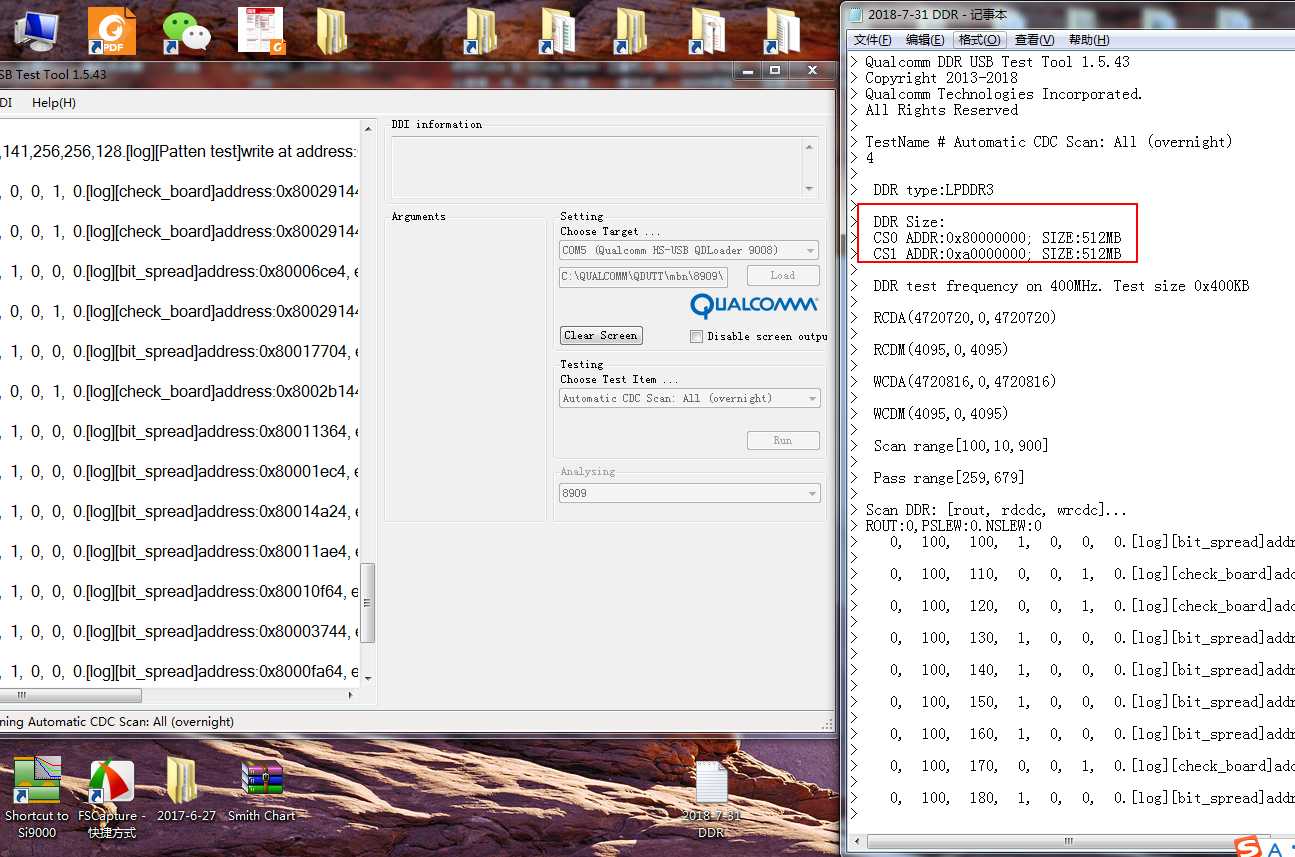Click the 'Scan range[100,10,900]' line
The width and height of the screenshot is (1295, 857).
click(961, 446)
